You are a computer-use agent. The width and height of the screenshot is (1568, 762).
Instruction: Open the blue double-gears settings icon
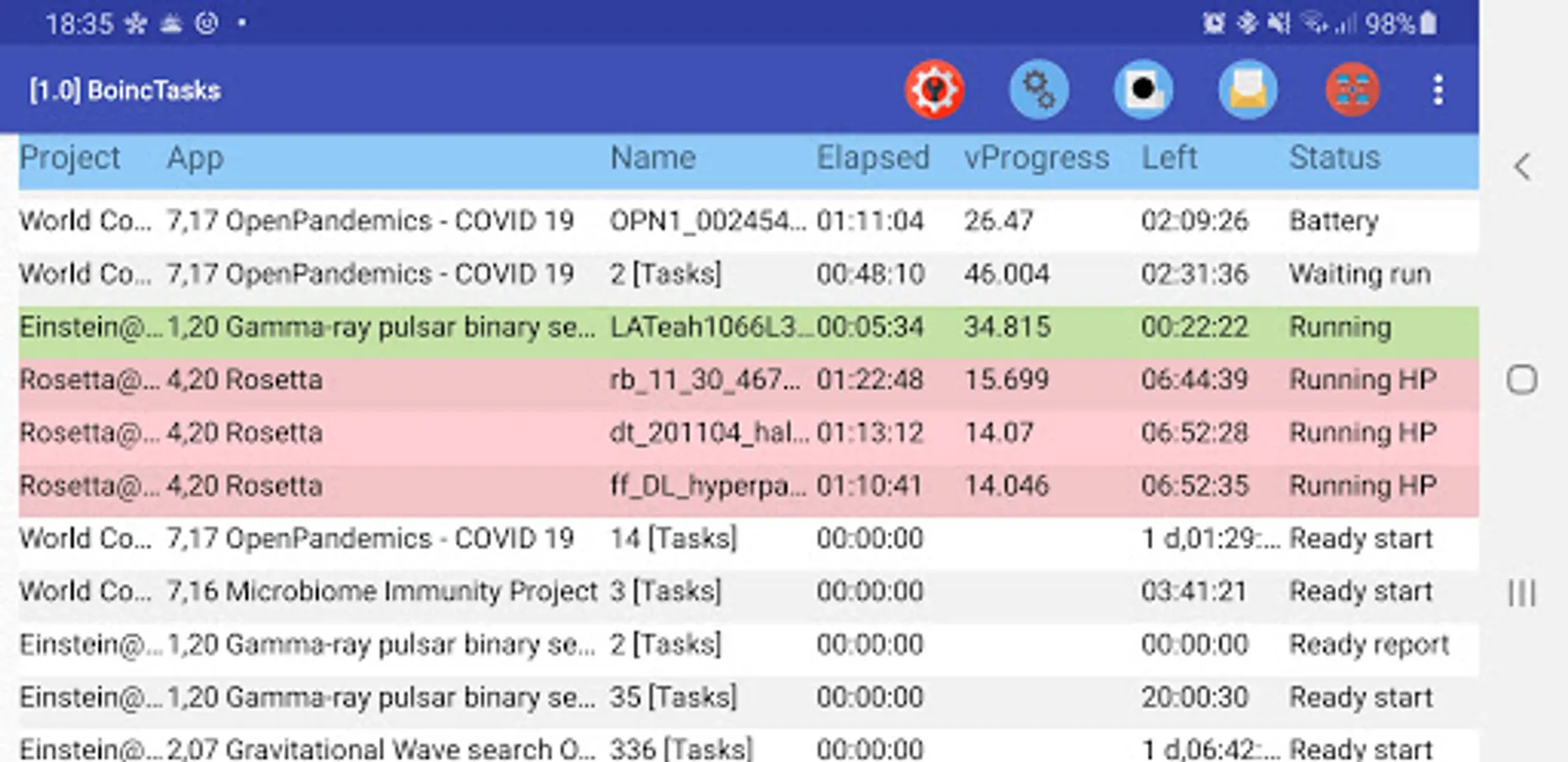[1039, 90]
